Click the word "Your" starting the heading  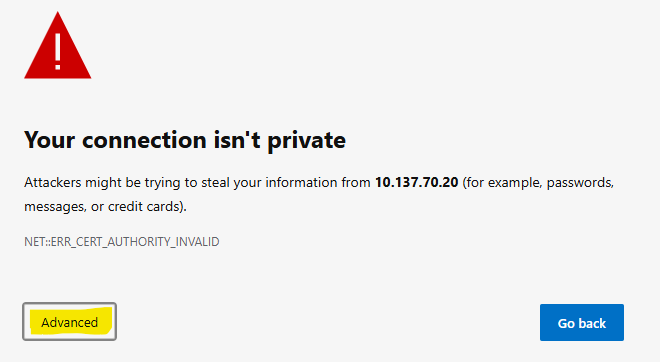tap(50, 140)
